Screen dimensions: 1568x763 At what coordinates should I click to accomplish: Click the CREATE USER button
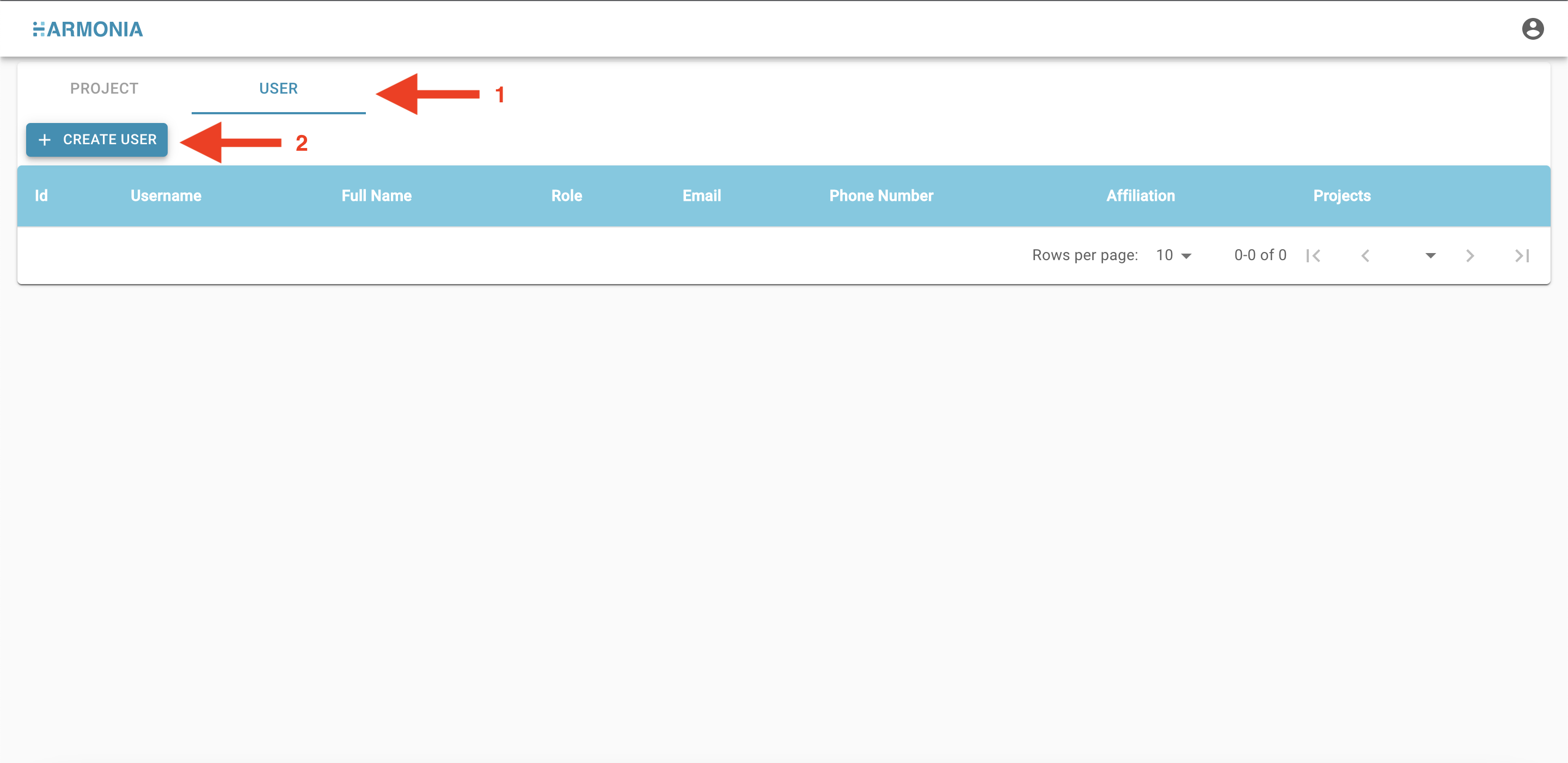click(x=97, y=139)
